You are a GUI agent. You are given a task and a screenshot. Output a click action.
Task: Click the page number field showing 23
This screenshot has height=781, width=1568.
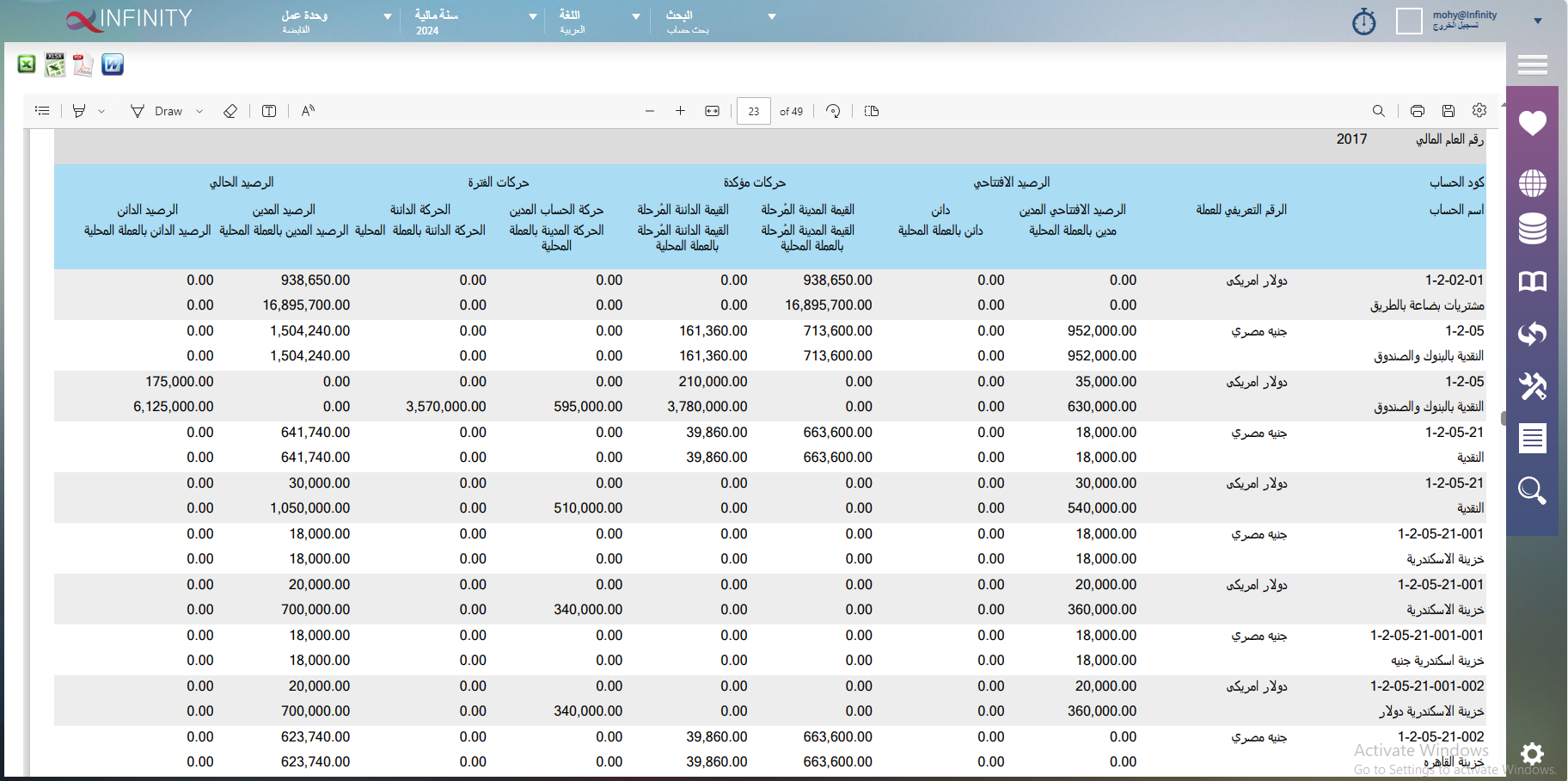pyautogui.click(x=754, y=111)
